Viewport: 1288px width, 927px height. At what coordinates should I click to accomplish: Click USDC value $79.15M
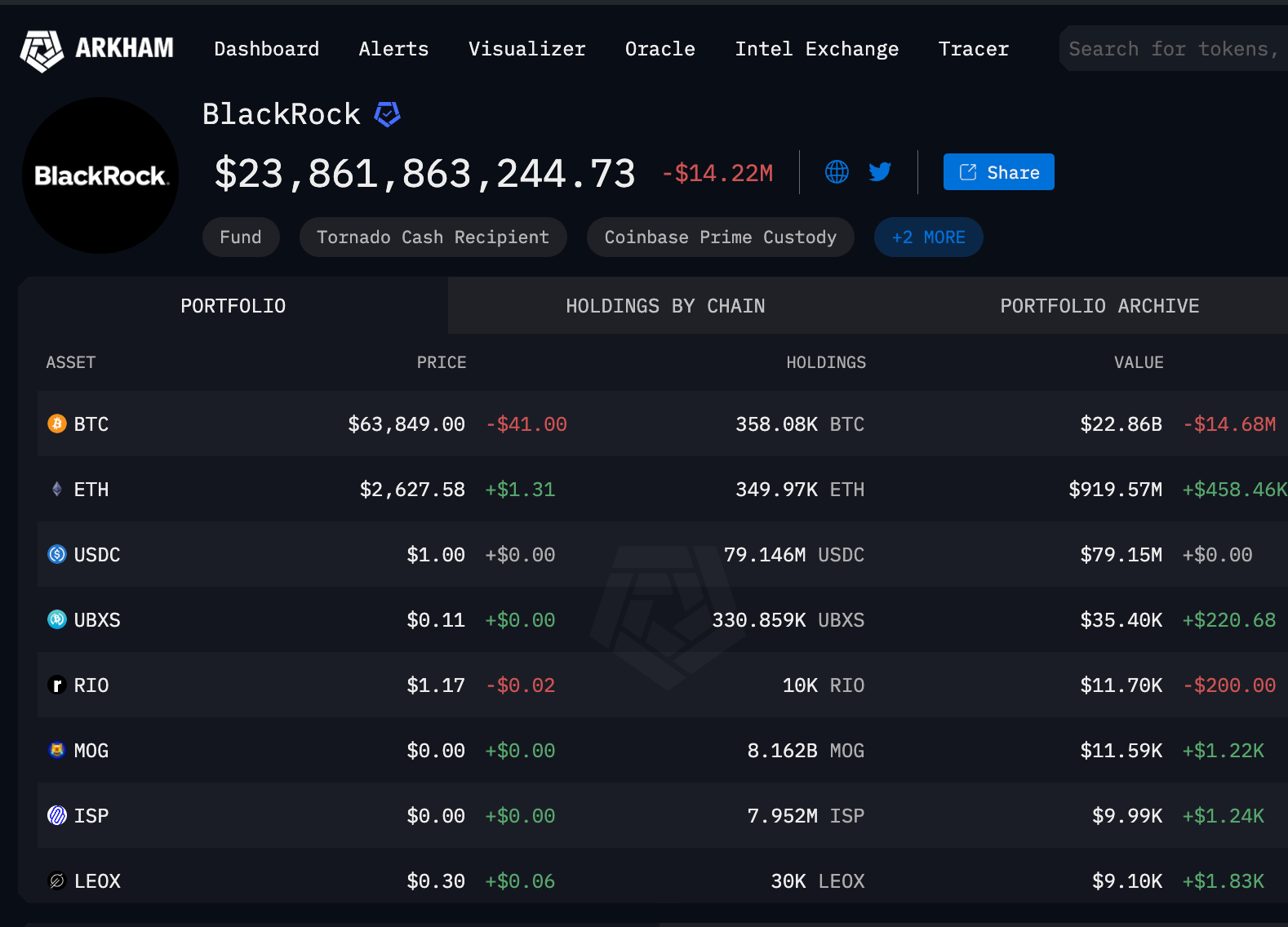click(x=1121, y=555)
